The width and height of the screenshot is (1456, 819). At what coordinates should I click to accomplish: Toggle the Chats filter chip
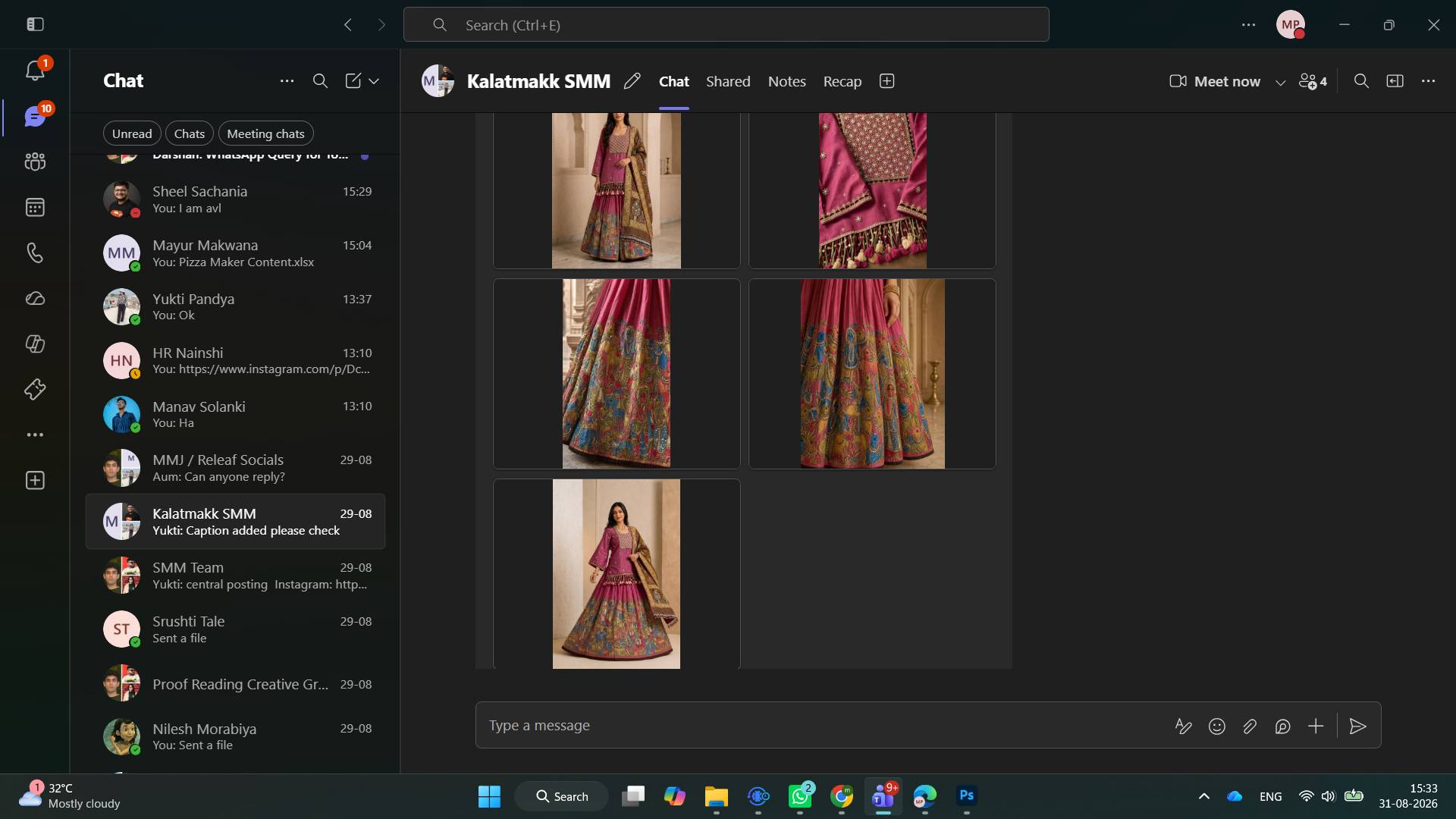click(189, 133)
